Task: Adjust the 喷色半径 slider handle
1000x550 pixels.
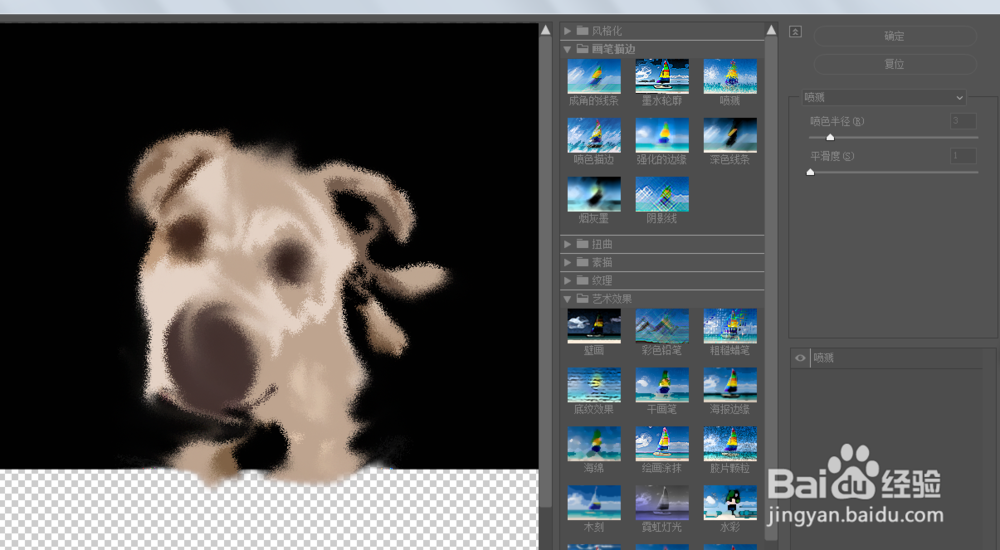Action: [830, 137]
